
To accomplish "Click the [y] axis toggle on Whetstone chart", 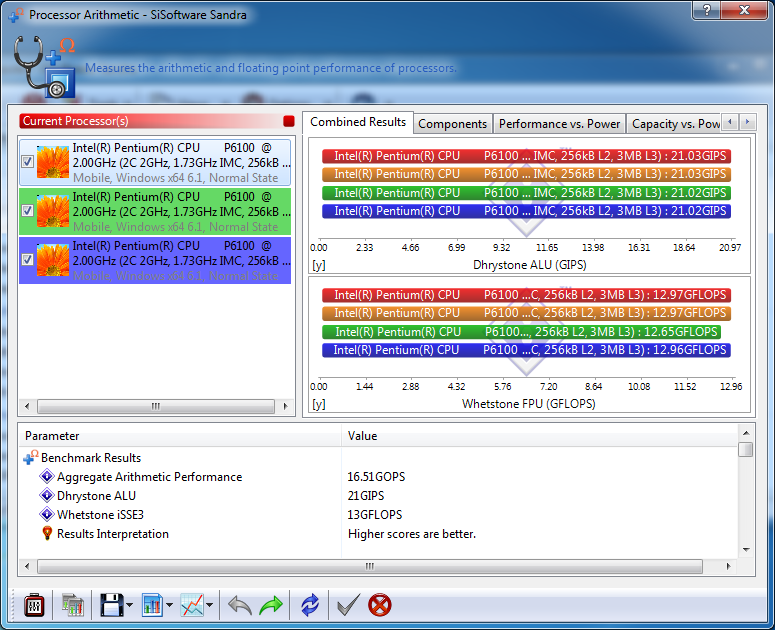I will point(319,404).
